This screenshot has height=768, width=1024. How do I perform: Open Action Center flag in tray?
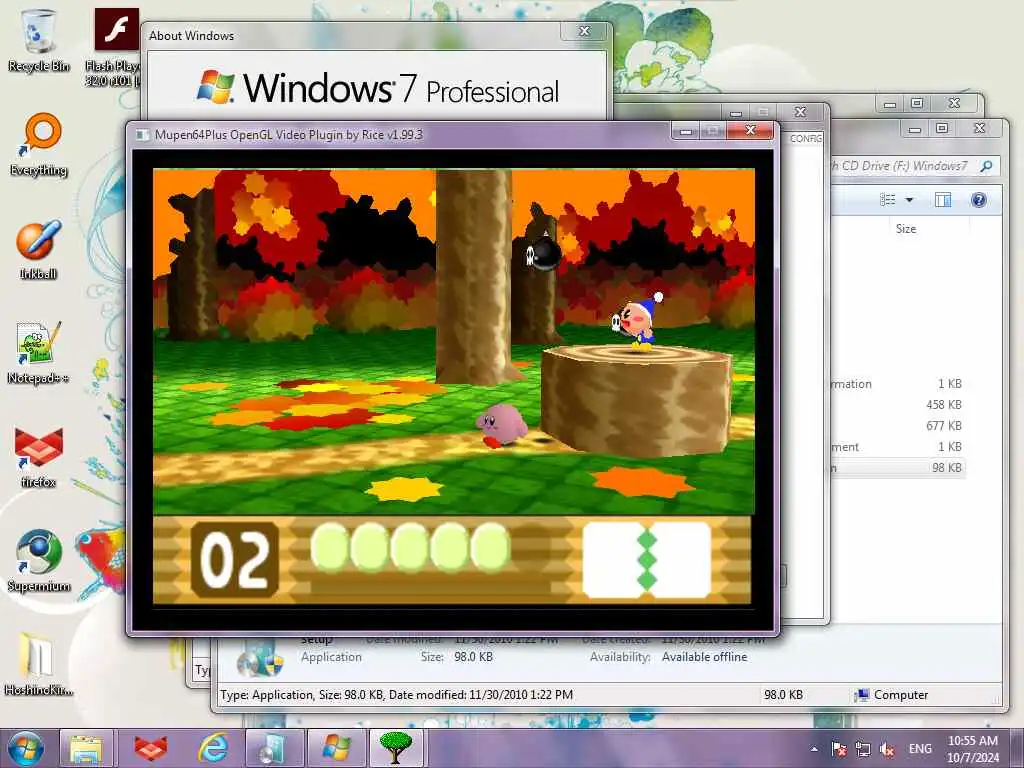(839, 749)
